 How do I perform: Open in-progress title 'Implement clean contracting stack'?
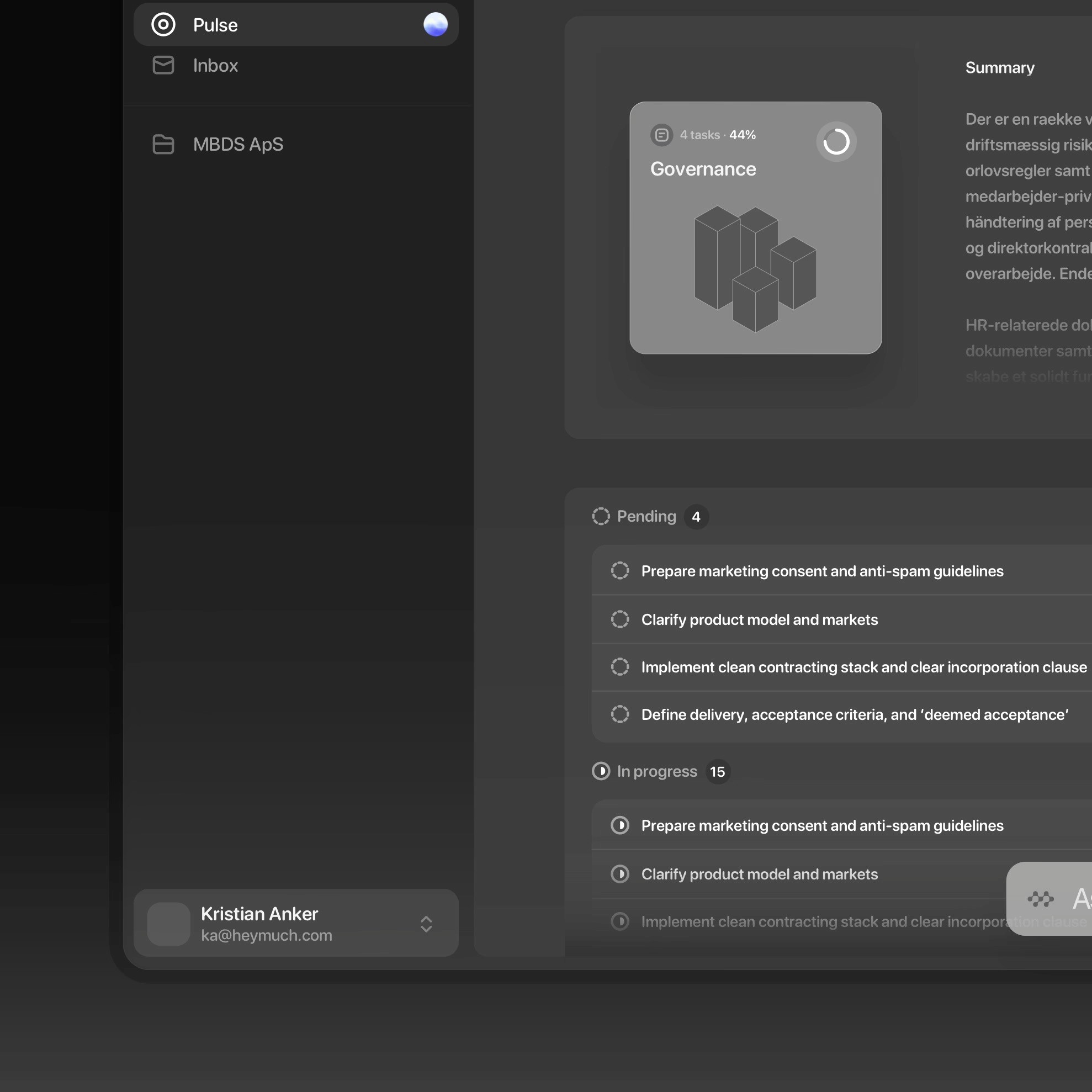point(824,921)
